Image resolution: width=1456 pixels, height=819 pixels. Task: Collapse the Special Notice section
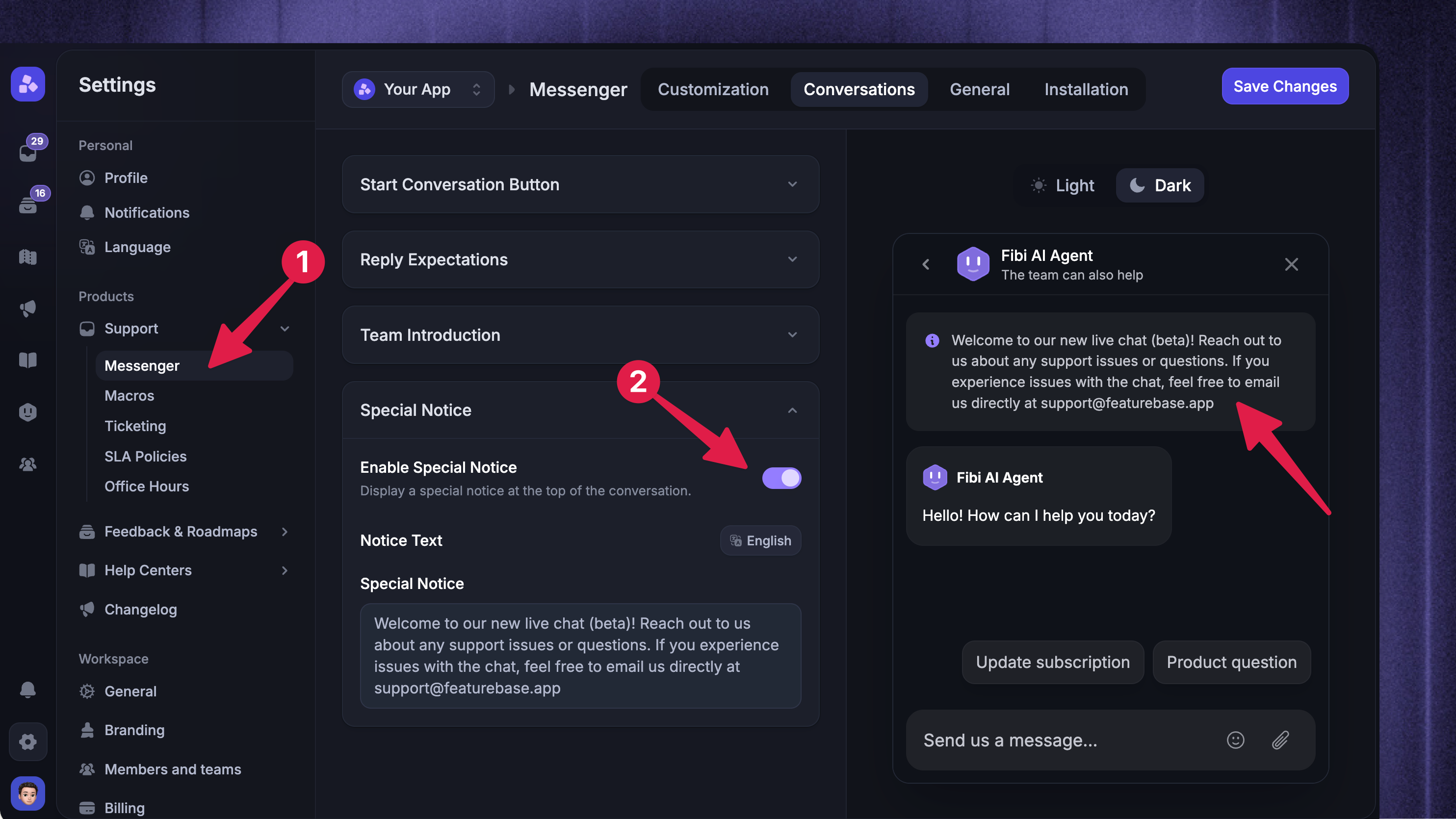coord(580,410)
